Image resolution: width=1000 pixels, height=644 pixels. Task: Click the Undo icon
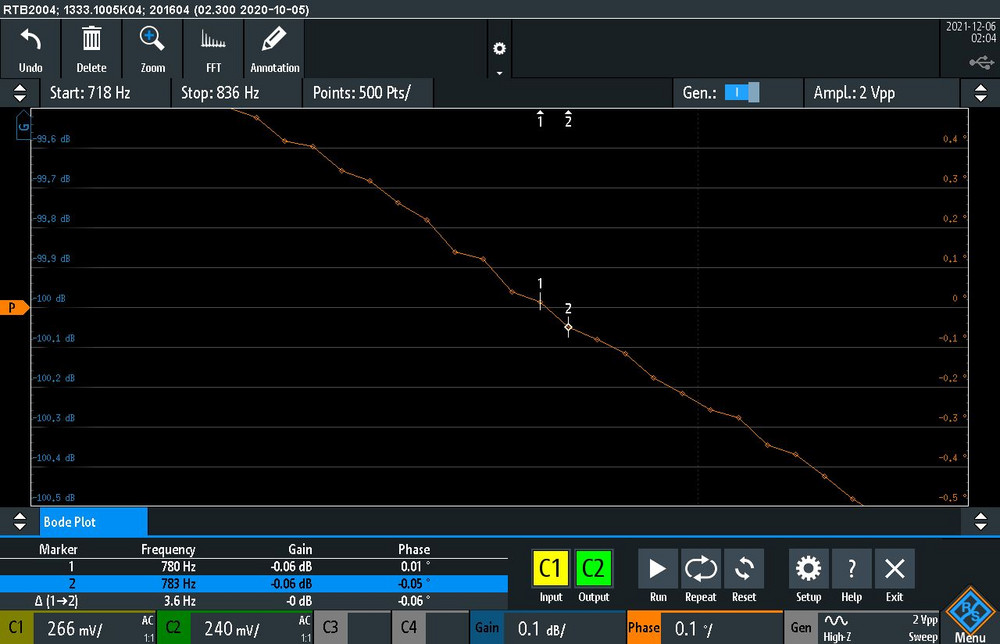(x=30, y=41)
